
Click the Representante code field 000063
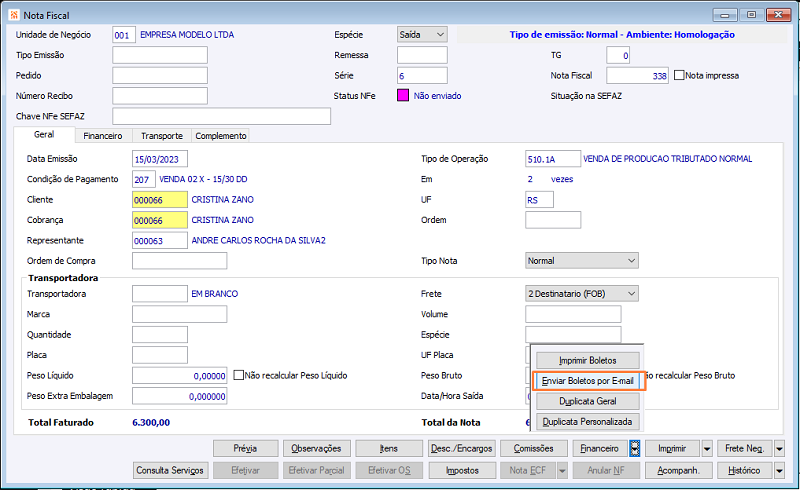160,241
